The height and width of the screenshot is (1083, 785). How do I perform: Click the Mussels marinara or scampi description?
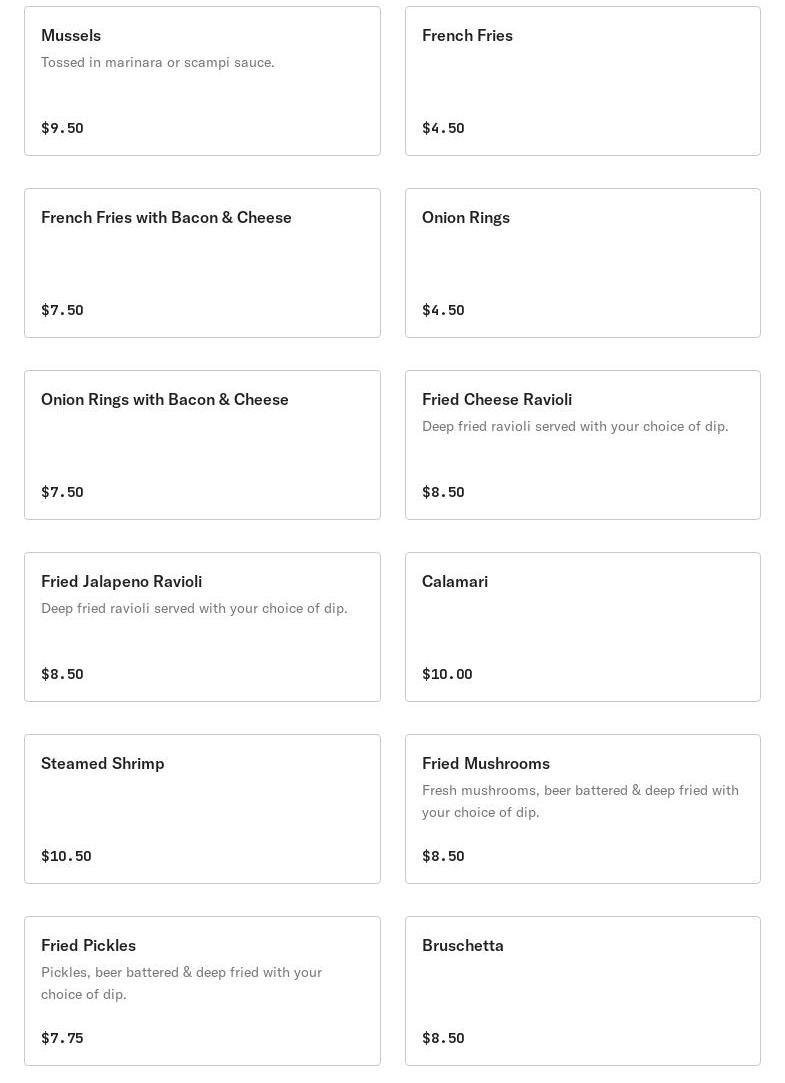[x=157, y=62]
